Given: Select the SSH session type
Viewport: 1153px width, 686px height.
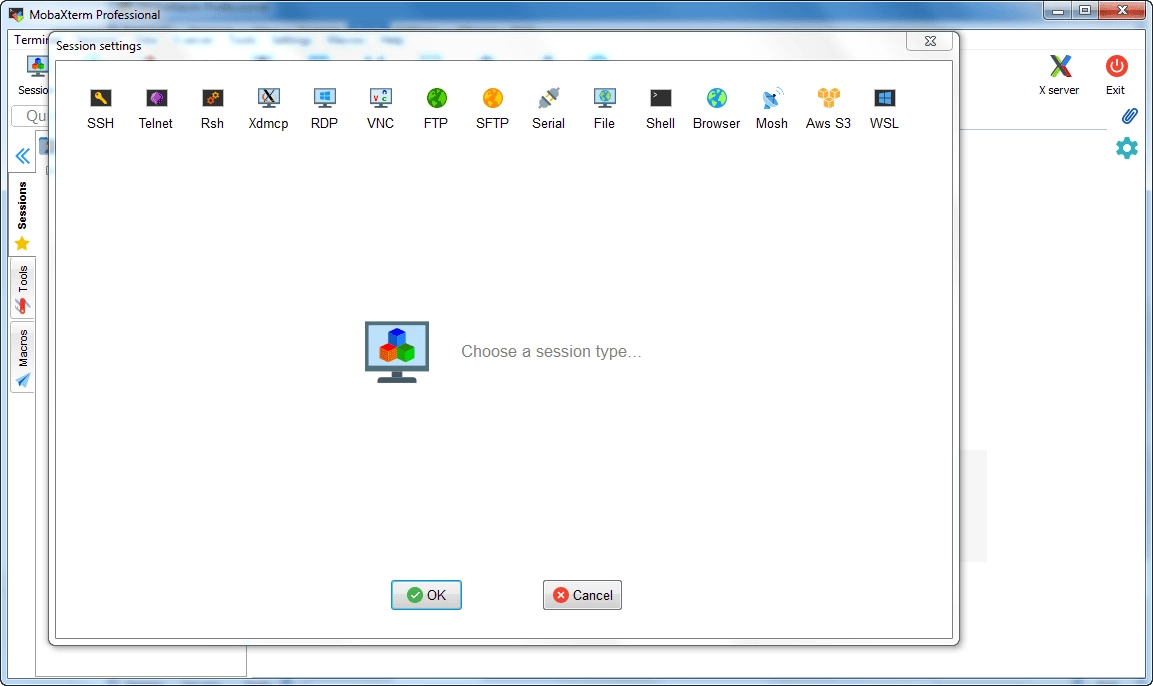Looking at the screenshot, I should point(101,109).
